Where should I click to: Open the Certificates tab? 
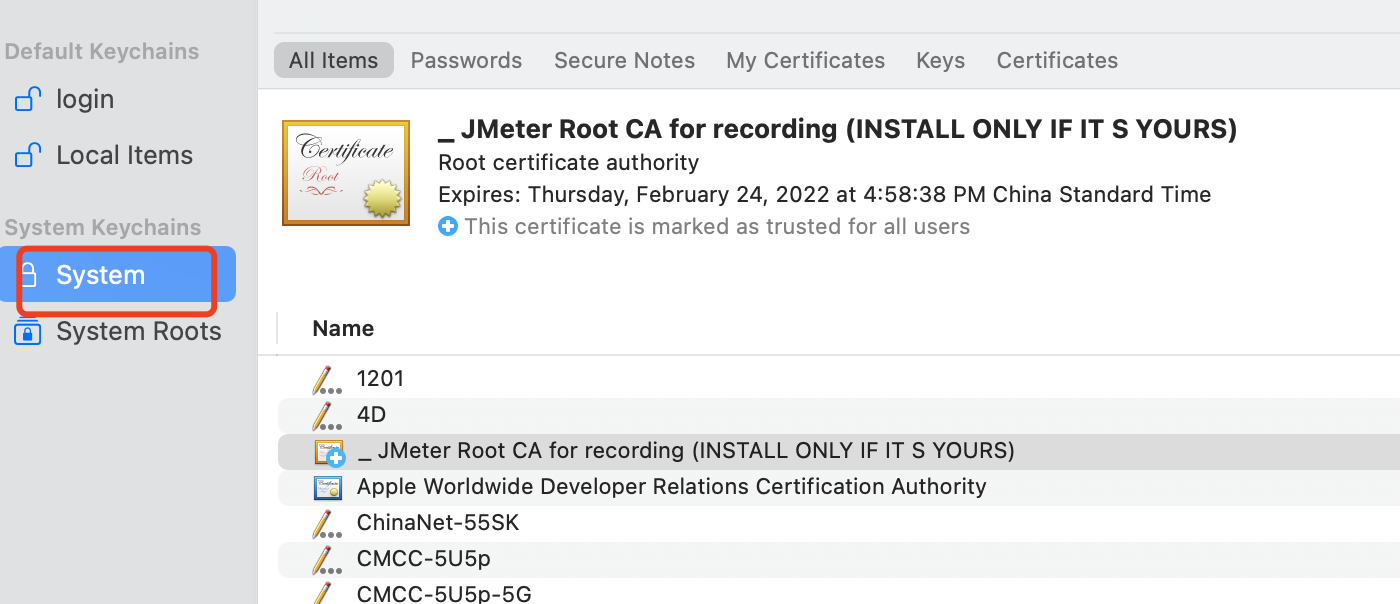[x=1057, y=60]
